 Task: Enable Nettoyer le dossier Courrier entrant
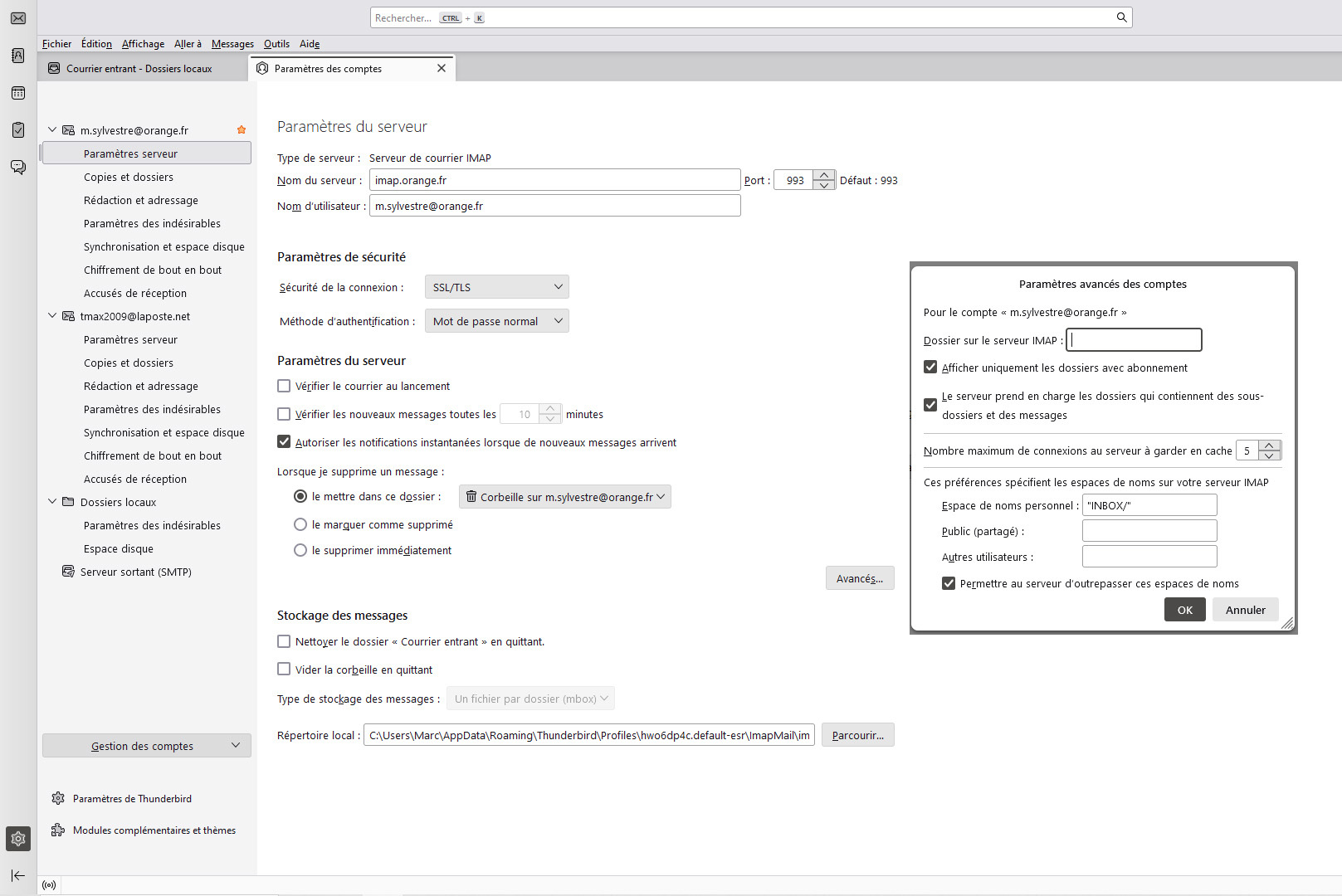pos(284,641)
